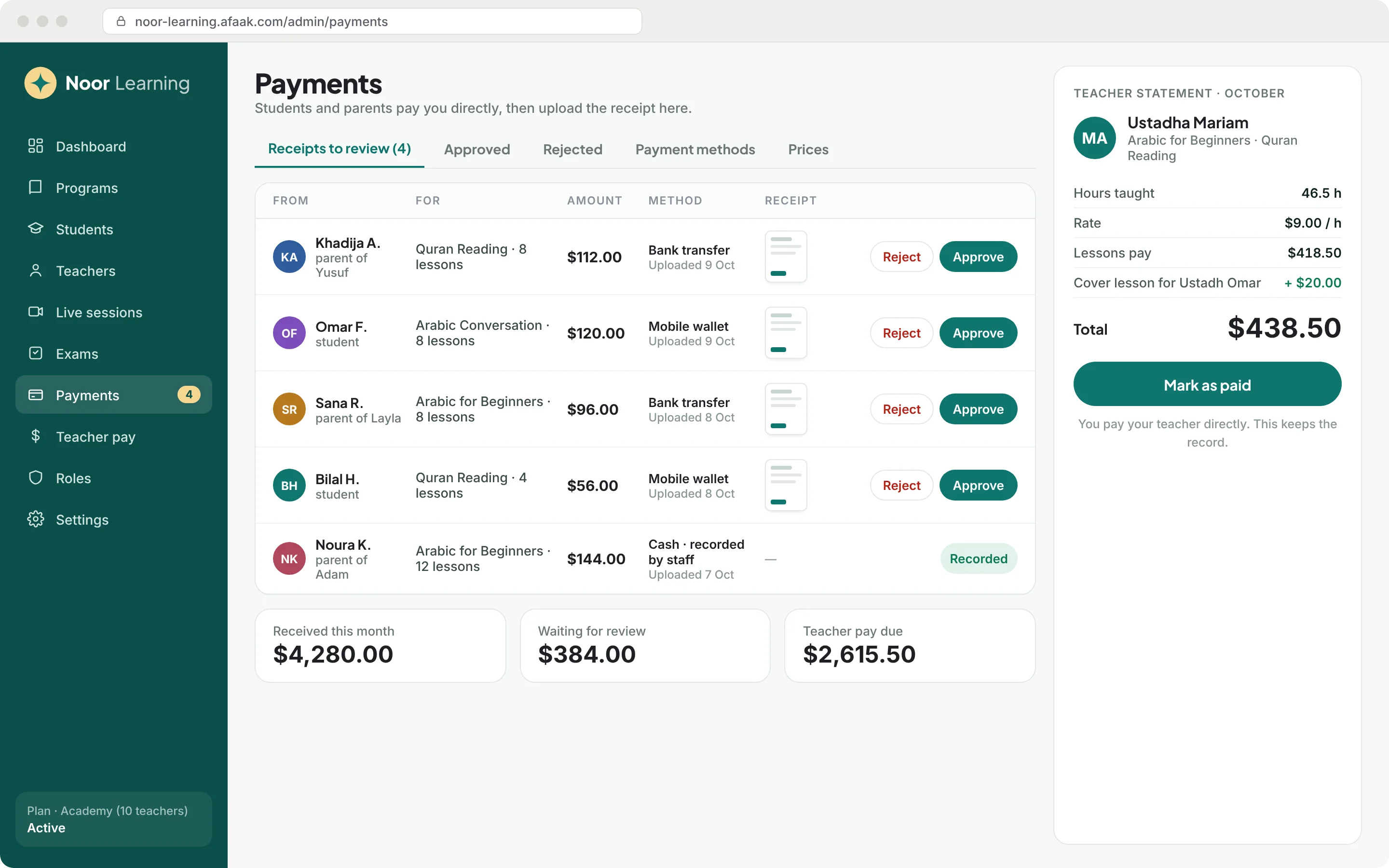Click the Plan Academy Active card

pyautogui.click(x=114, y=819)
